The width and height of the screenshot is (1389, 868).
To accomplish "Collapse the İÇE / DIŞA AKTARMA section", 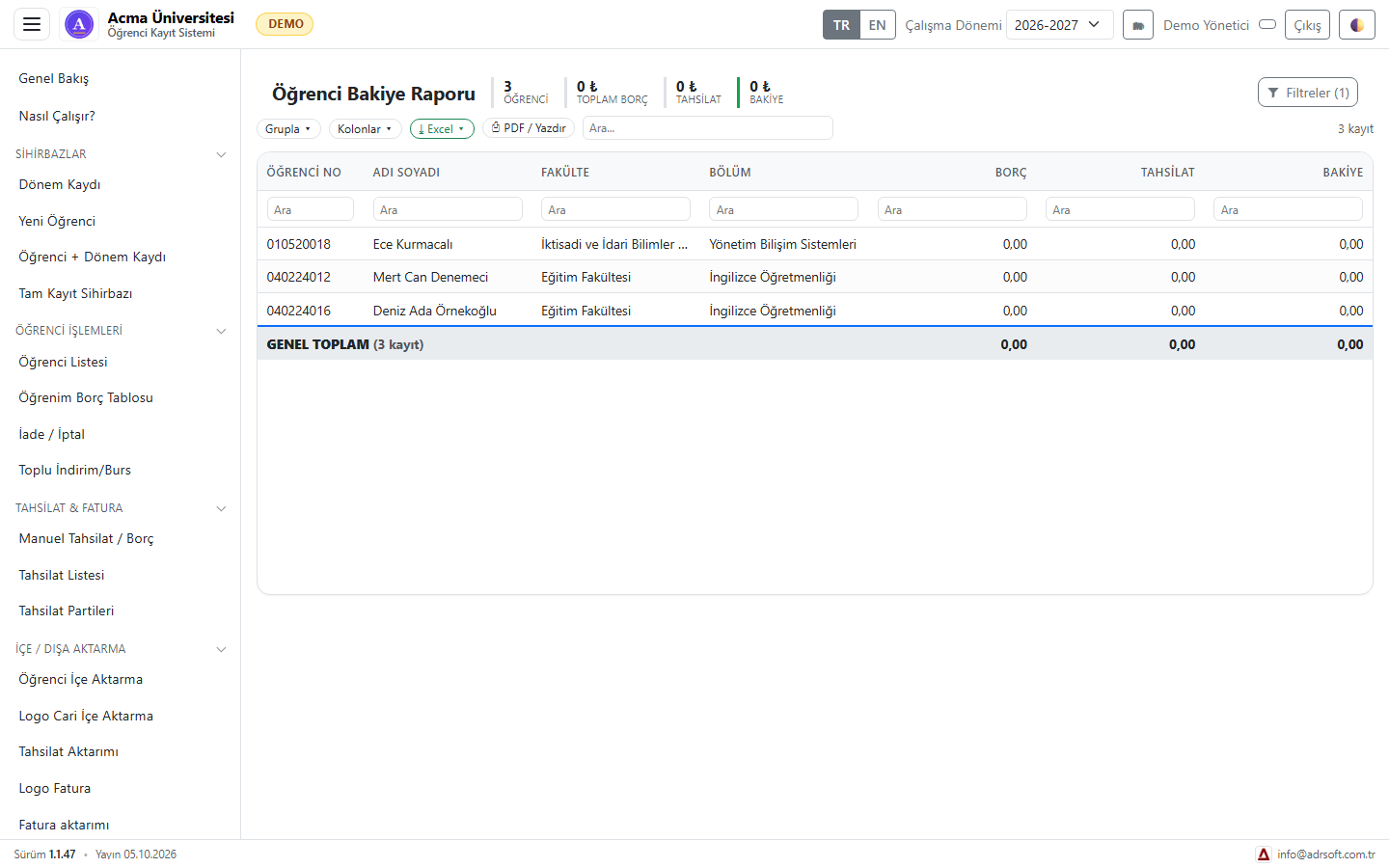I will pyautogui.click(x=221, y=649).
